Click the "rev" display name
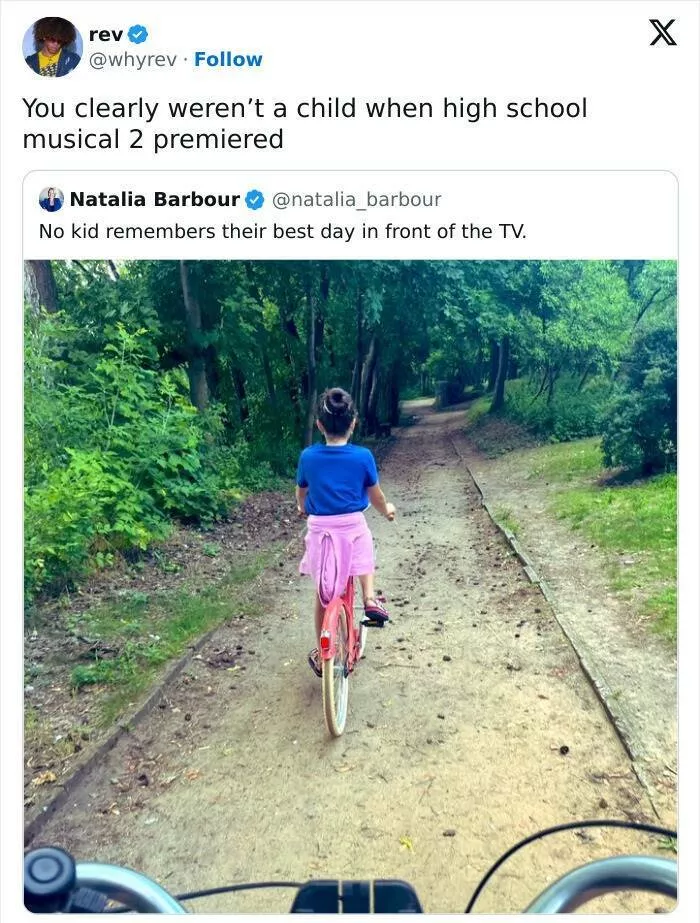Viewport: 700px width, 923px height. click(x=105, y=34)
